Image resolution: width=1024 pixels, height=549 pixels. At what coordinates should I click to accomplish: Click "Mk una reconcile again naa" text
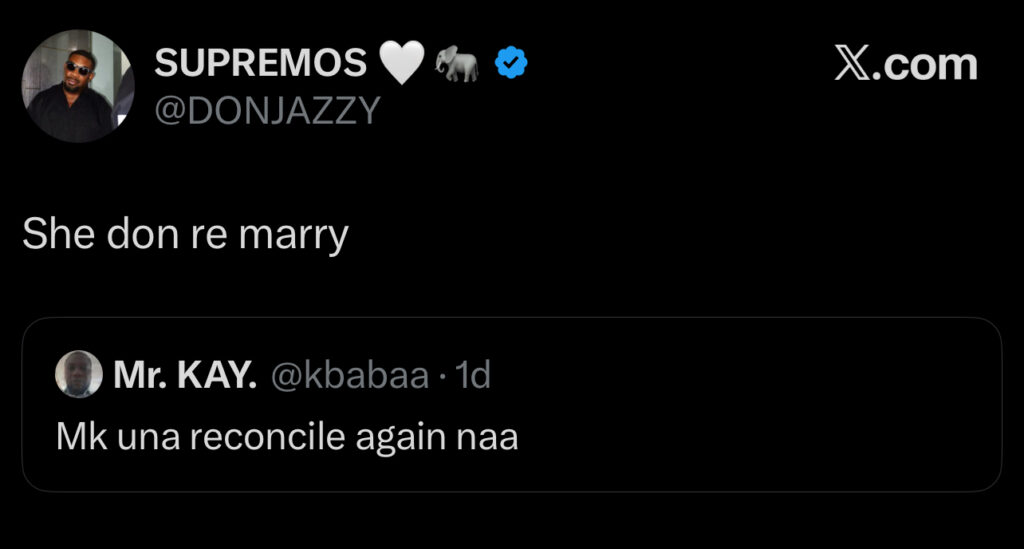point(287,435)
